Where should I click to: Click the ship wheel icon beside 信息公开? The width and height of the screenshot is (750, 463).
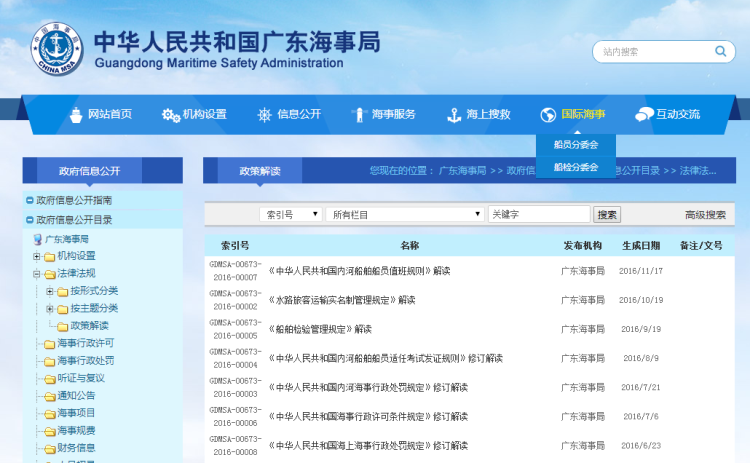tap(264, 114)
